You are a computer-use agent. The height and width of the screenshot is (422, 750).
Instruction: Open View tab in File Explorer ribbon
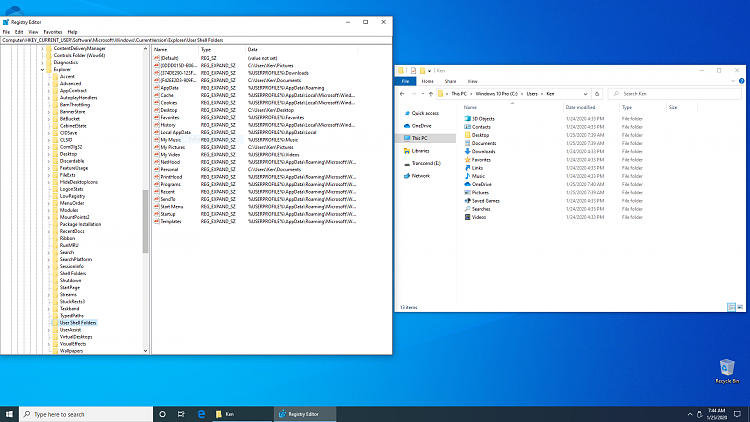click(472, 81)
